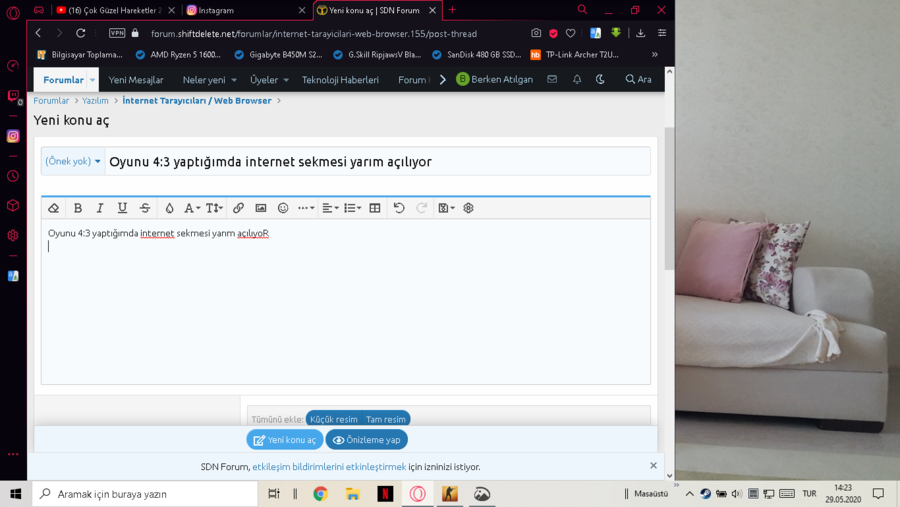Open Teknoloji Haberleri in navigation

340,80
